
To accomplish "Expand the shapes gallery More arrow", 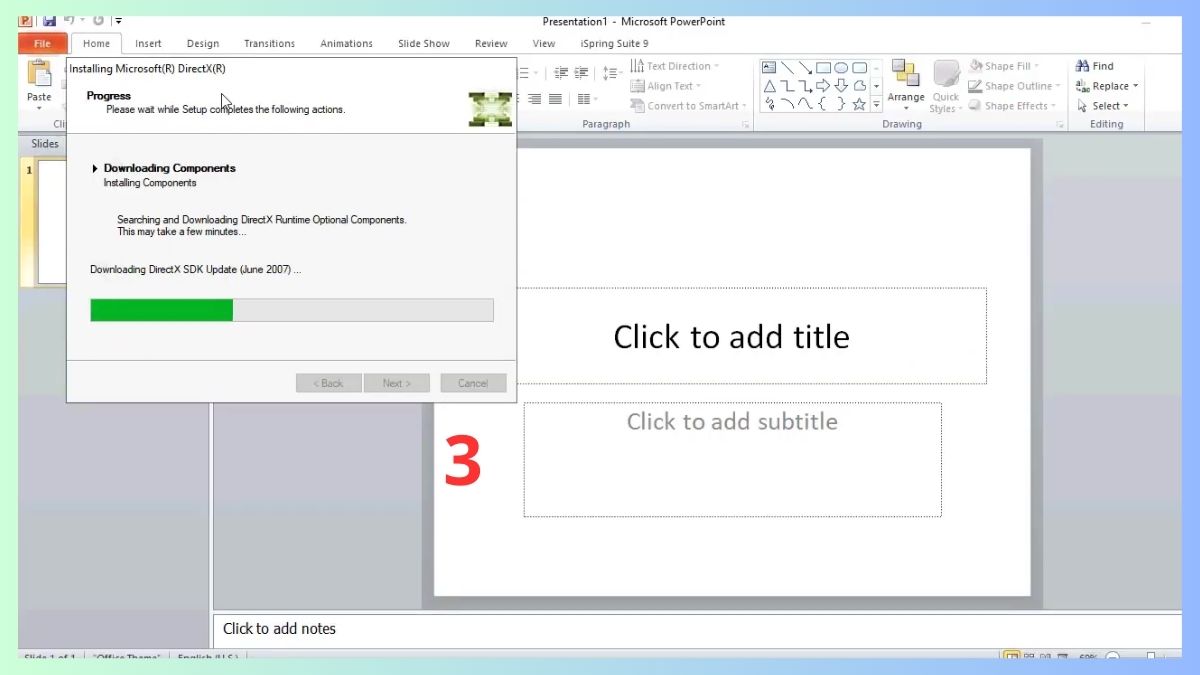I will pos(877,103).
